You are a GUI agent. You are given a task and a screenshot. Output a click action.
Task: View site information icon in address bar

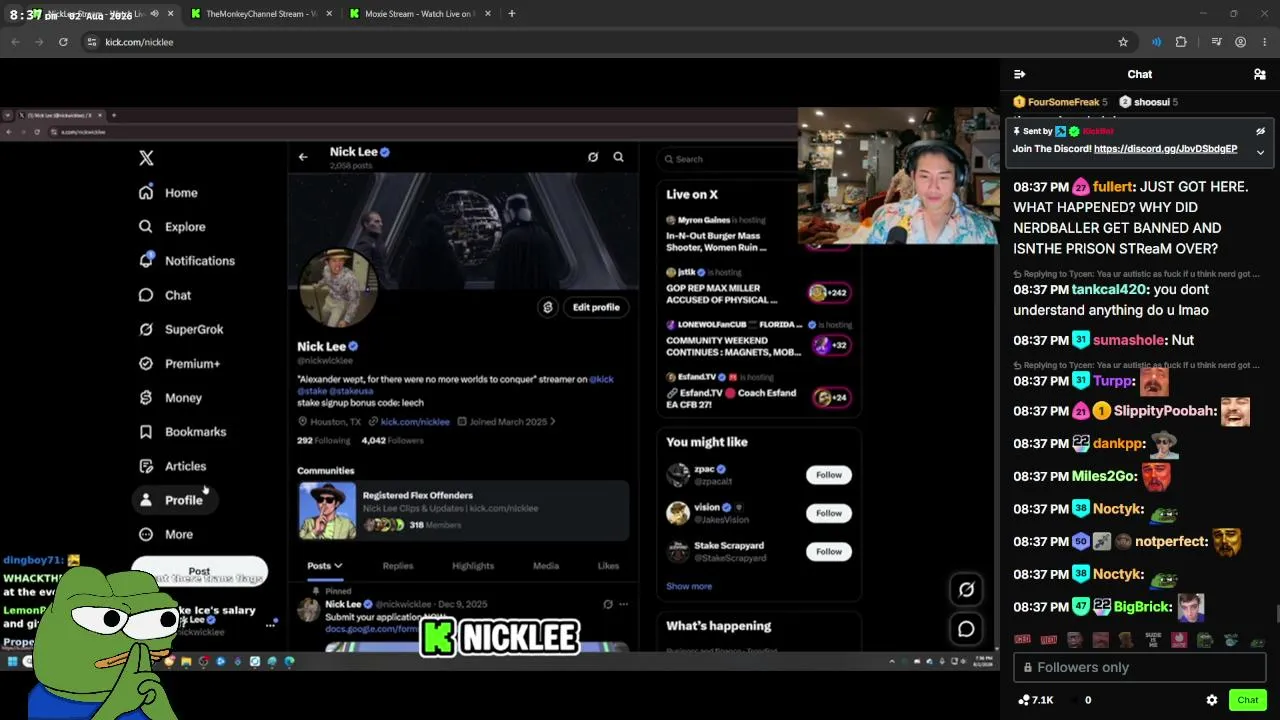pos(92,42)
